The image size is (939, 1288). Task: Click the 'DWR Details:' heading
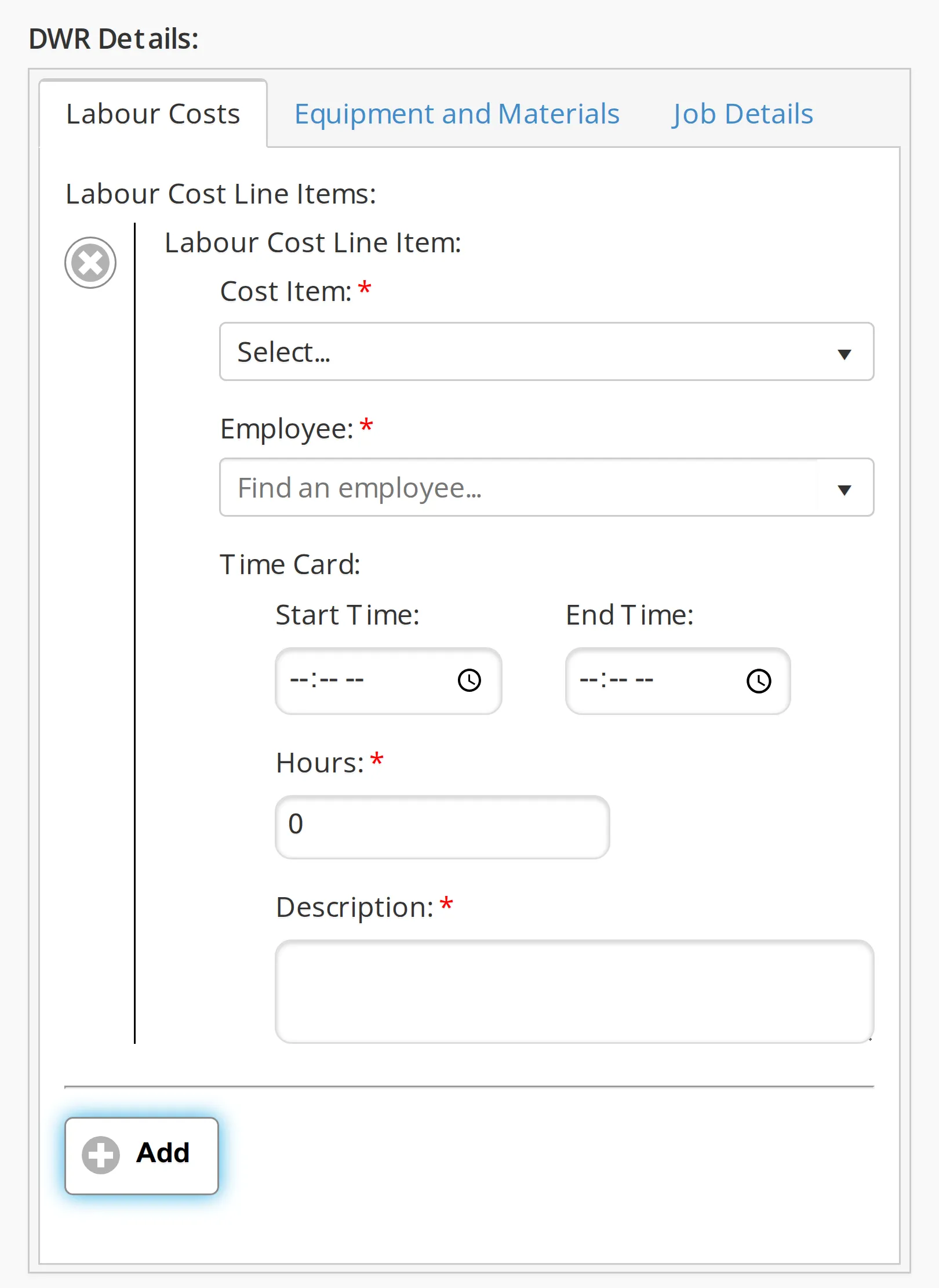[114, 39]
